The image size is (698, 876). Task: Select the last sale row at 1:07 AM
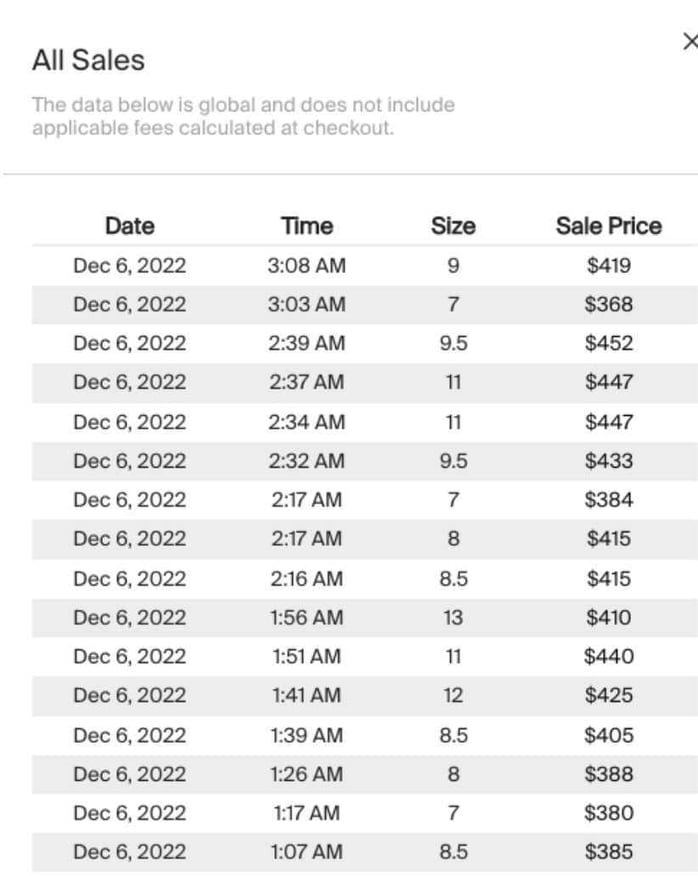[350, 852]
